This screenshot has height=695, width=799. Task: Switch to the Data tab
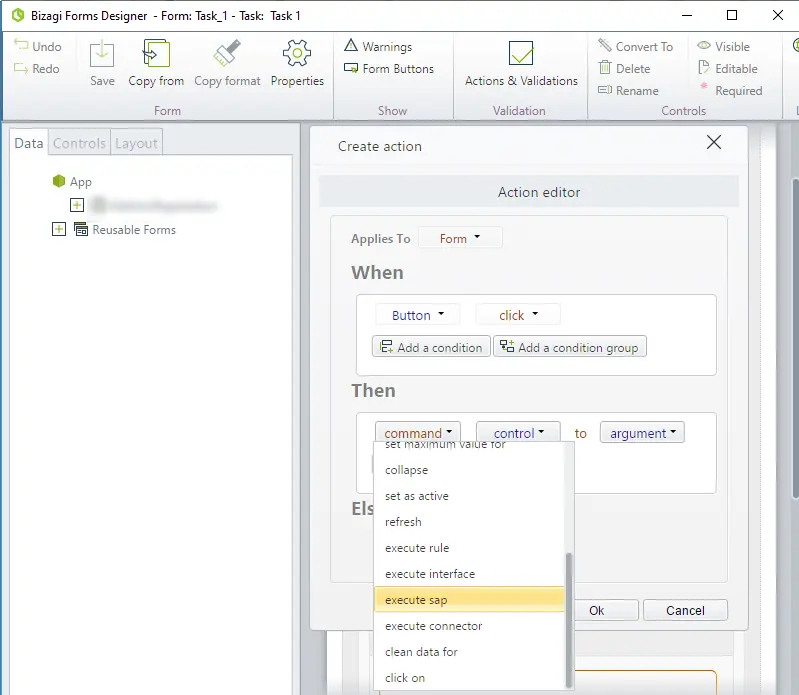(x=29, y=143)
